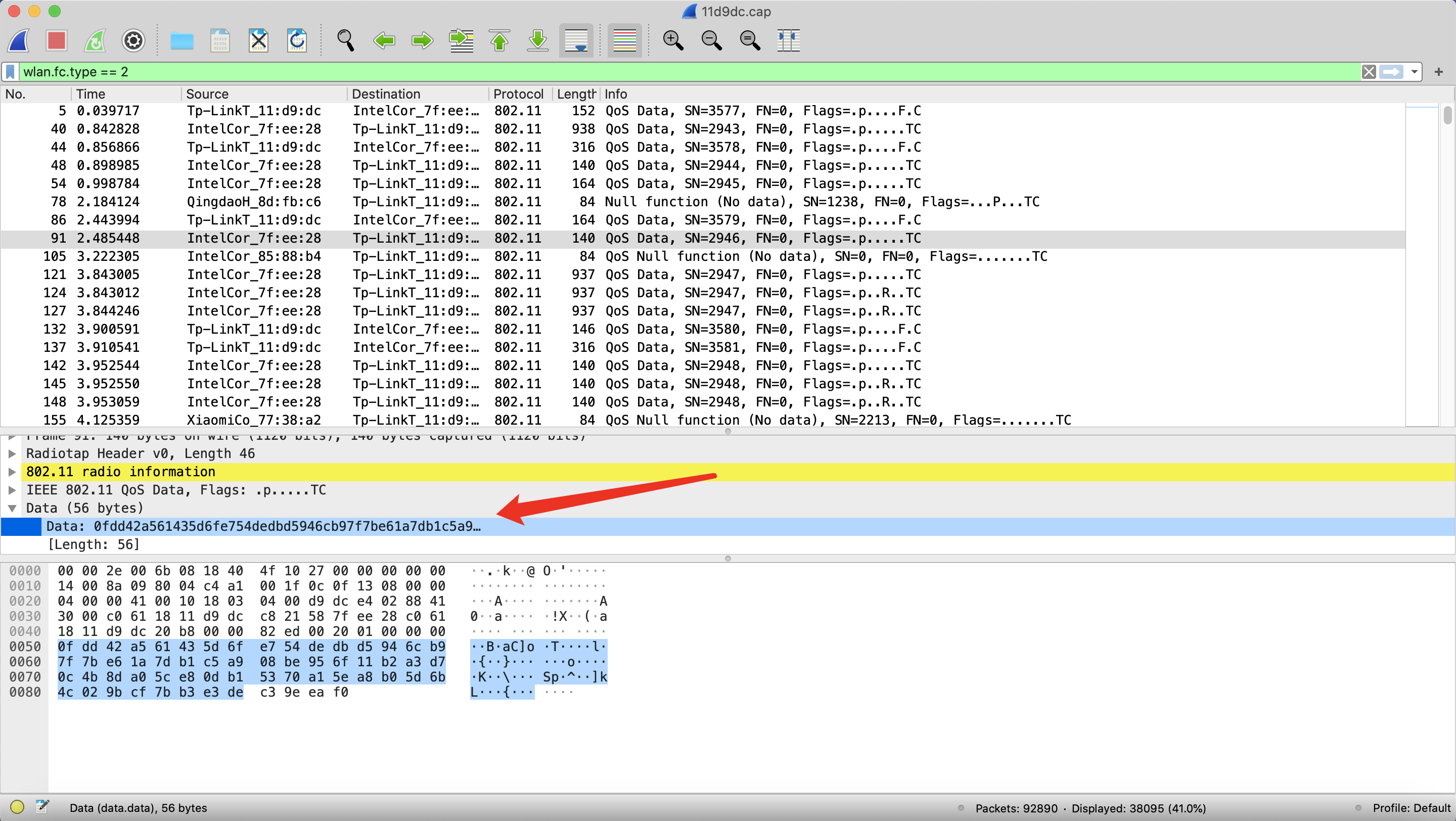Expand 802.11 radio information section
The image size is (1456, 821).
(x=12, y=472)
